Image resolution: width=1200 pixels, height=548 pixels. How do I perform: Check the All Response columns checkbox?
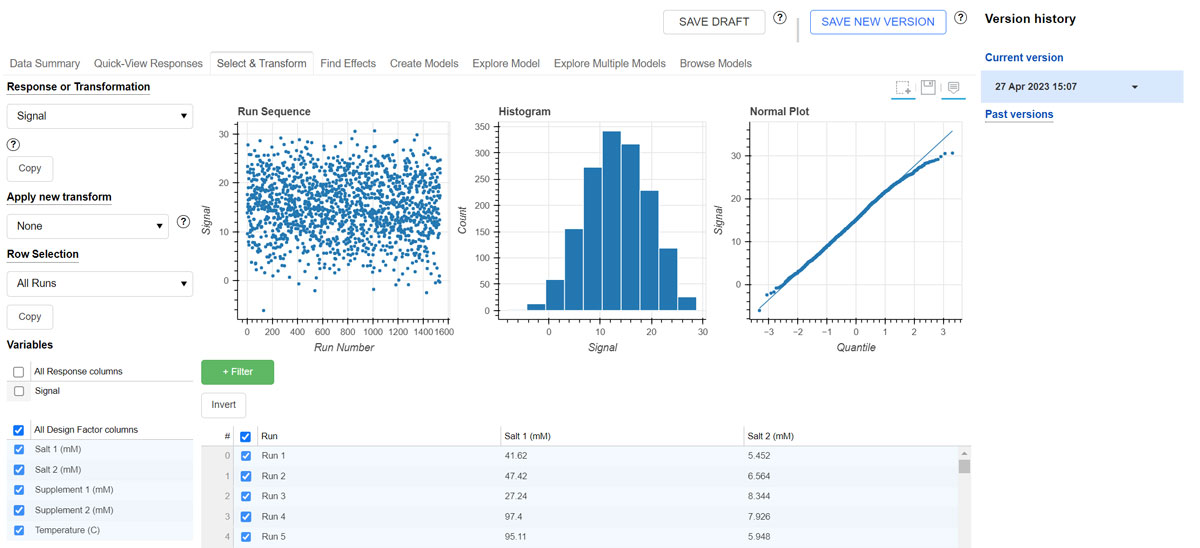pyautogui.click(x=19, y=372)
